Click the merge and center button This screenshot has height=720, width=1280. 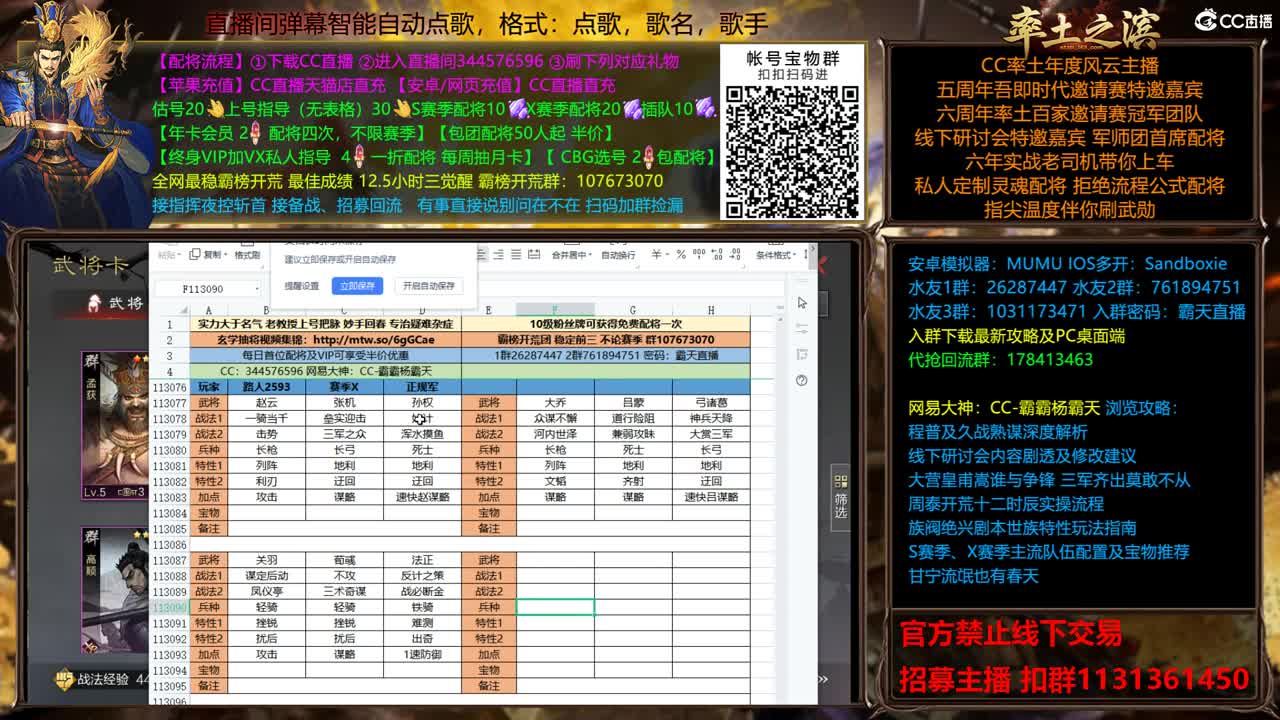[570, 255]
